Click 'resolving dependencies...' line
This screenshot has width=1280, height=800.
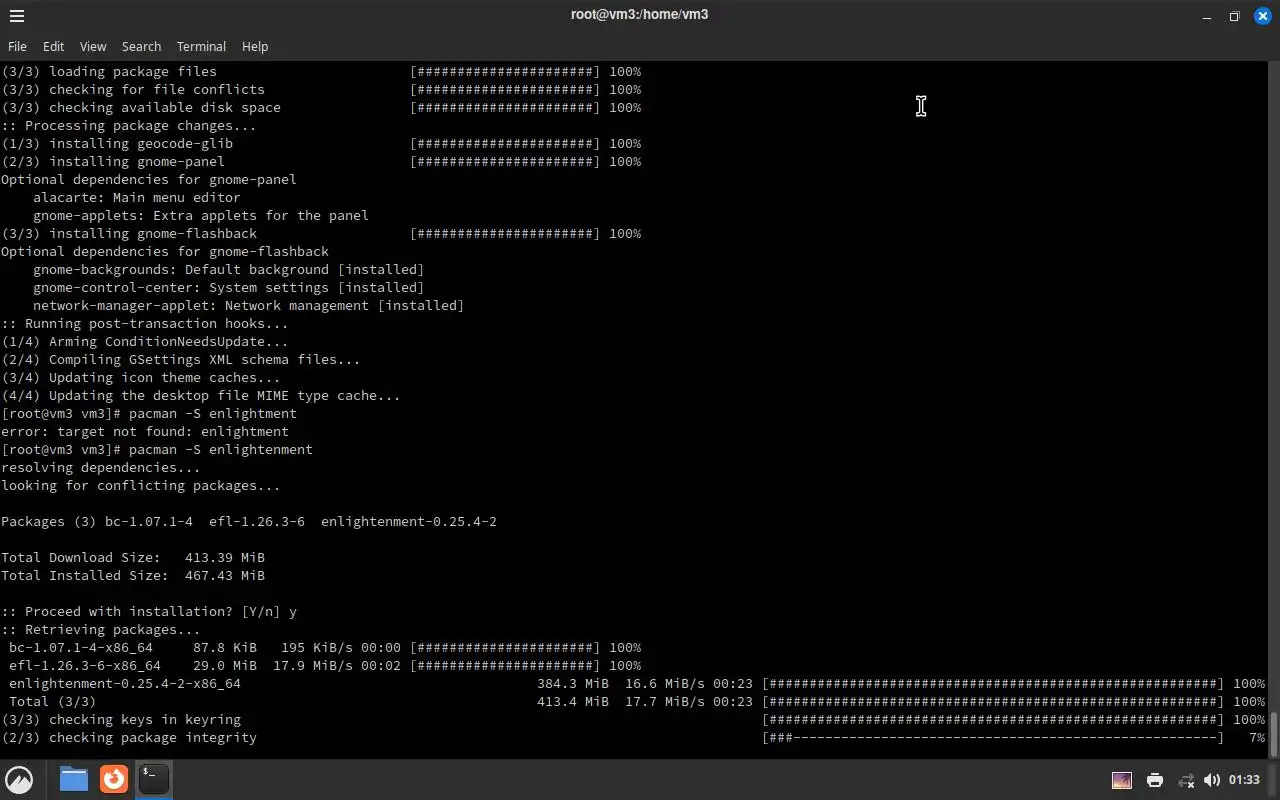[101, 468]
